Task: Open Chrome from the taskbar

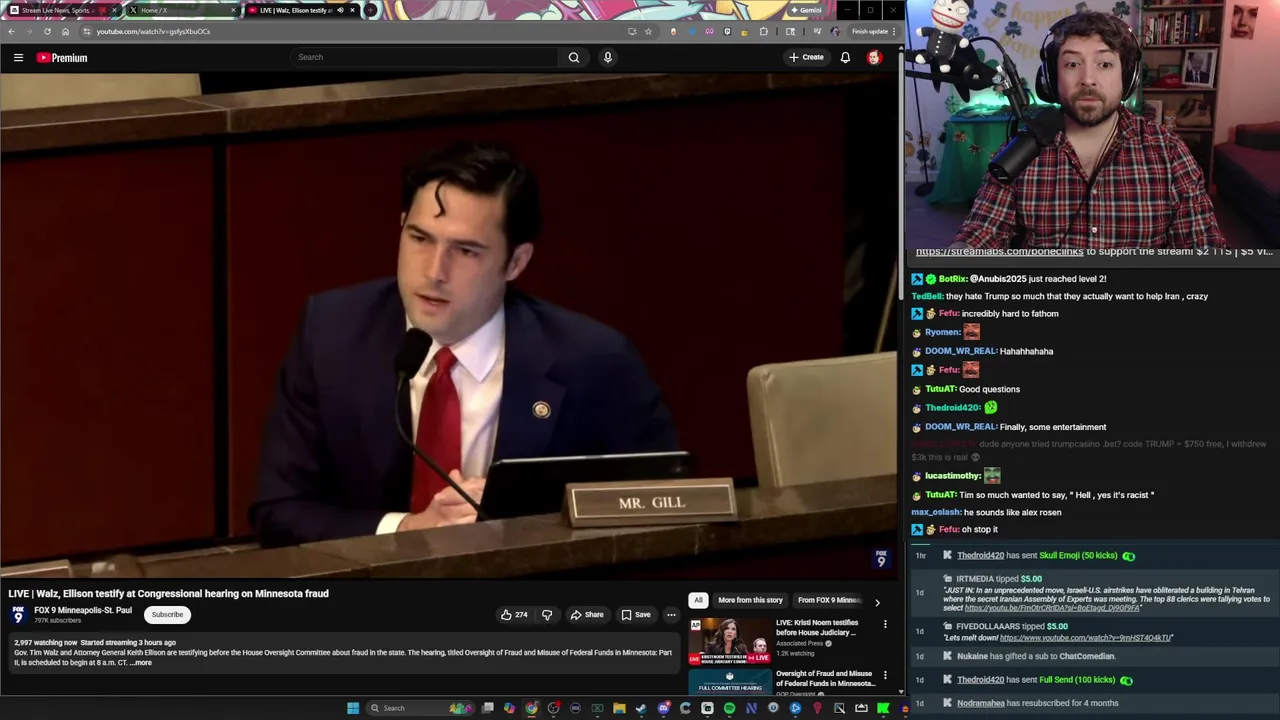Action: [x=531, y=708]
